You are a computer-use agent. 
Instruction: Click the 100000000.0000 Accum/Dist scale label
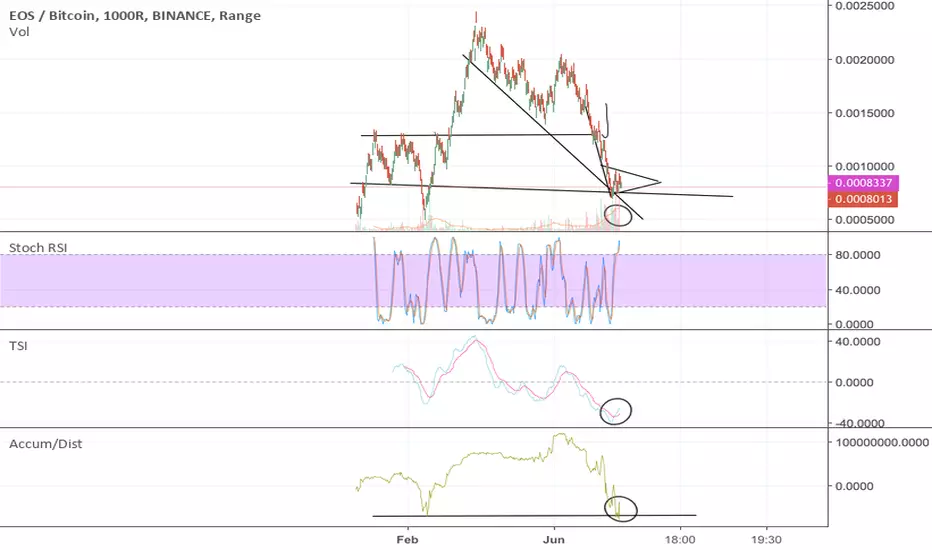(x=882, y=442)
